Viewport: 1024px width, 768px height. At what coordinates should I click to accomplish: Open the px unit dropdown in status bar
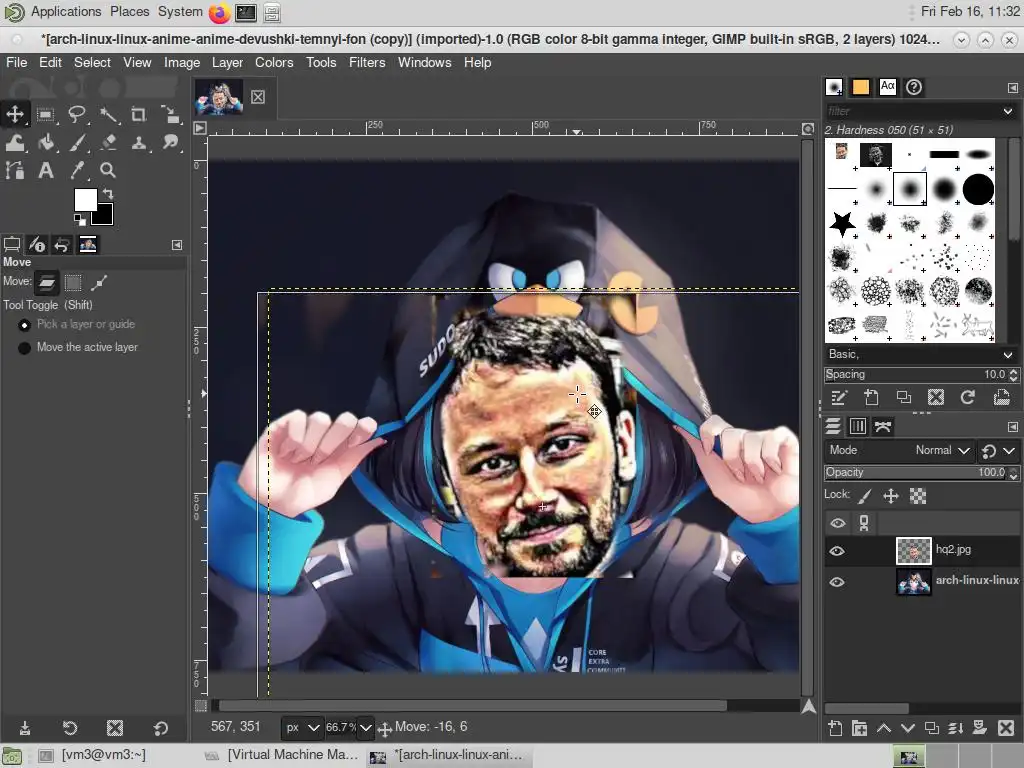tap(302, 728)
